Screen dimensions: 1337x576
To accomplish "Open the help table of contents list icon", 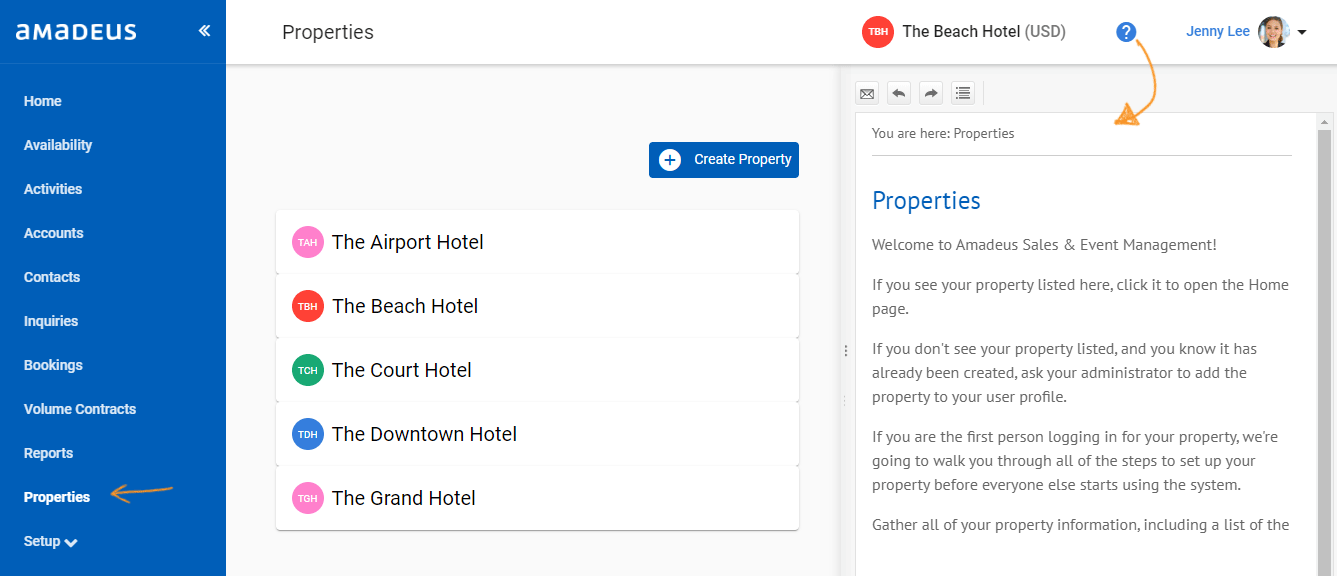I will [x=963, y=93].
